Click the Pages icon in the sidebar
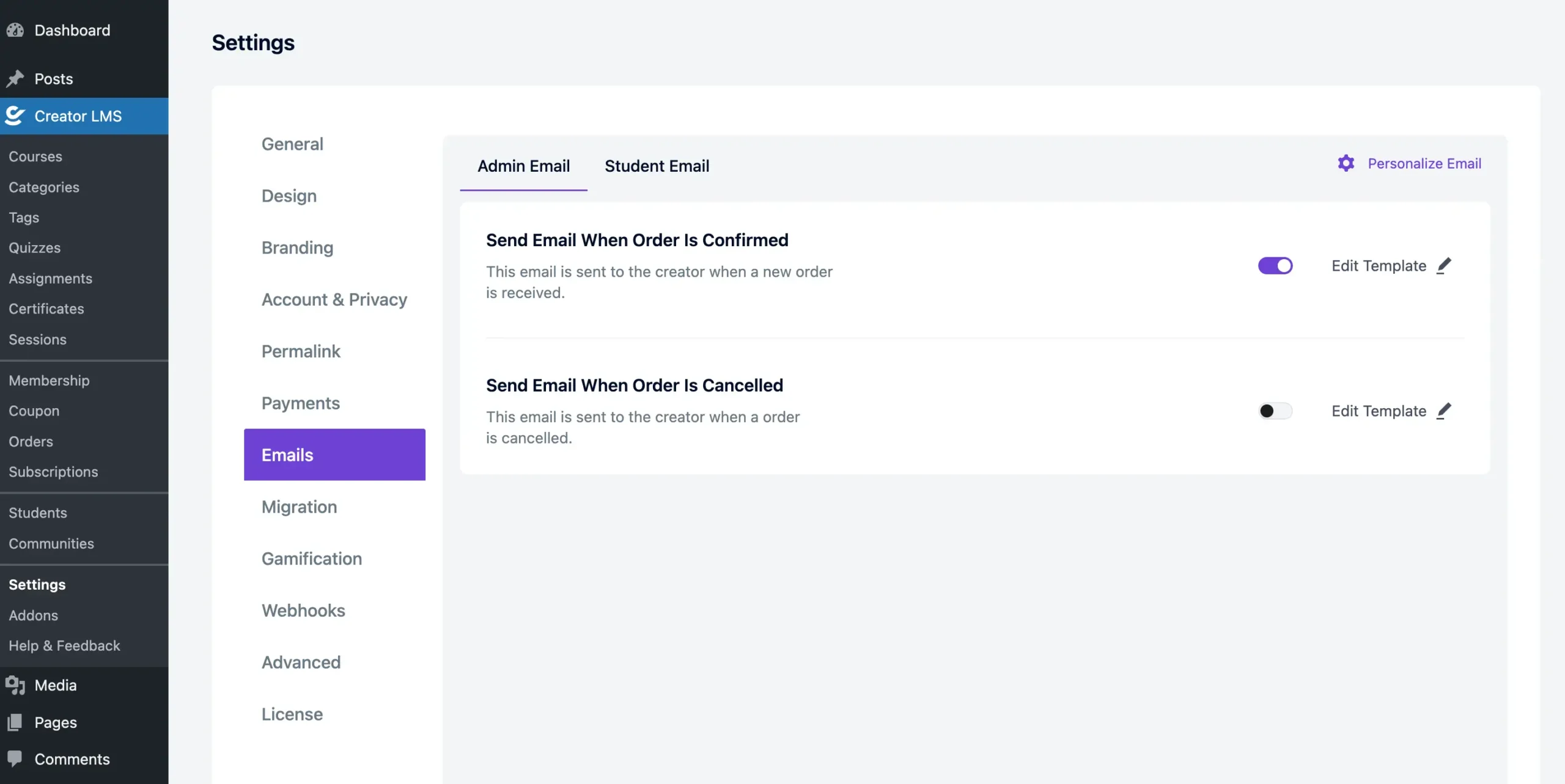Screen dimensions: 1565x784 click(16, 722)
